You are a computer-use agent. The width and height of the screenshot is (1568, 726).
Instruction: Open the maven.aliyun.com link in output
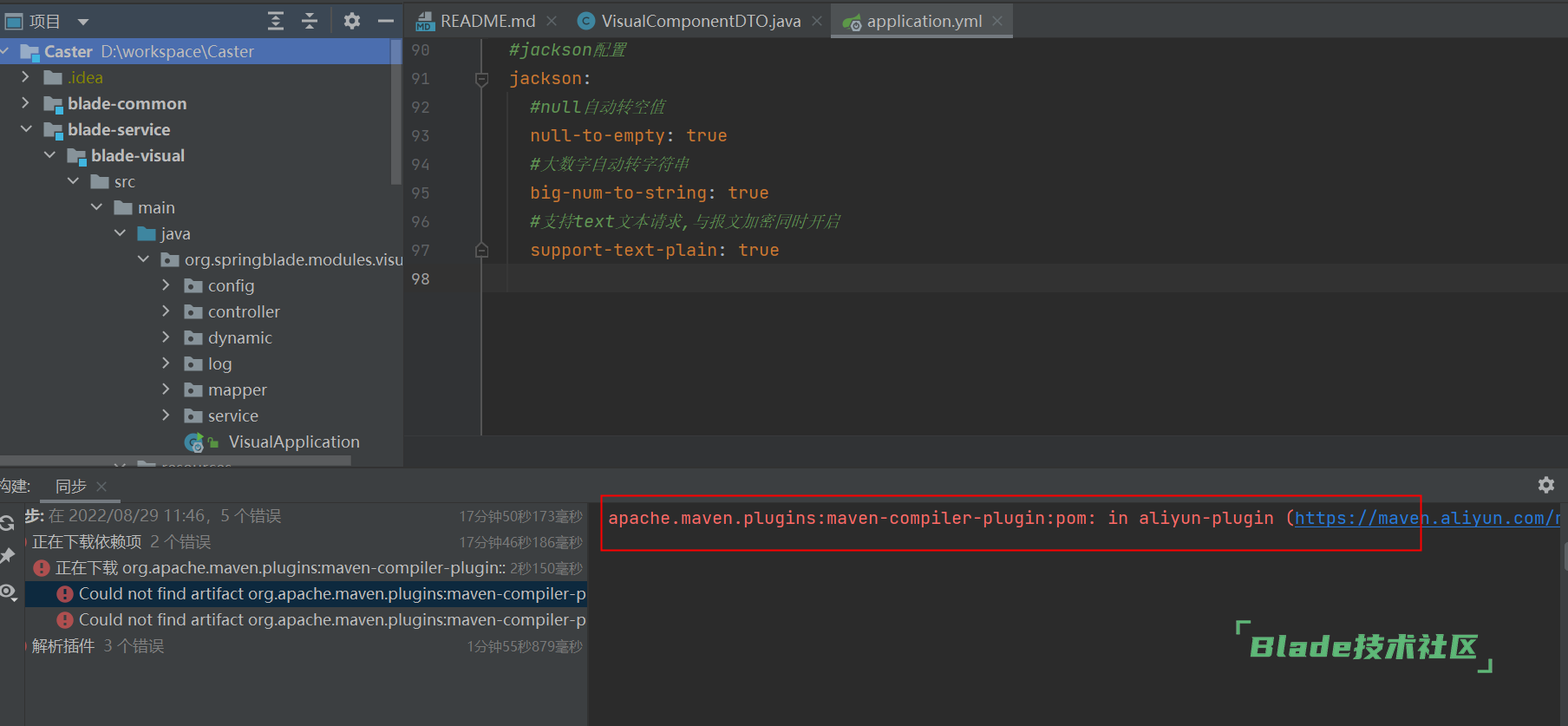click(x=1427, y=518)
